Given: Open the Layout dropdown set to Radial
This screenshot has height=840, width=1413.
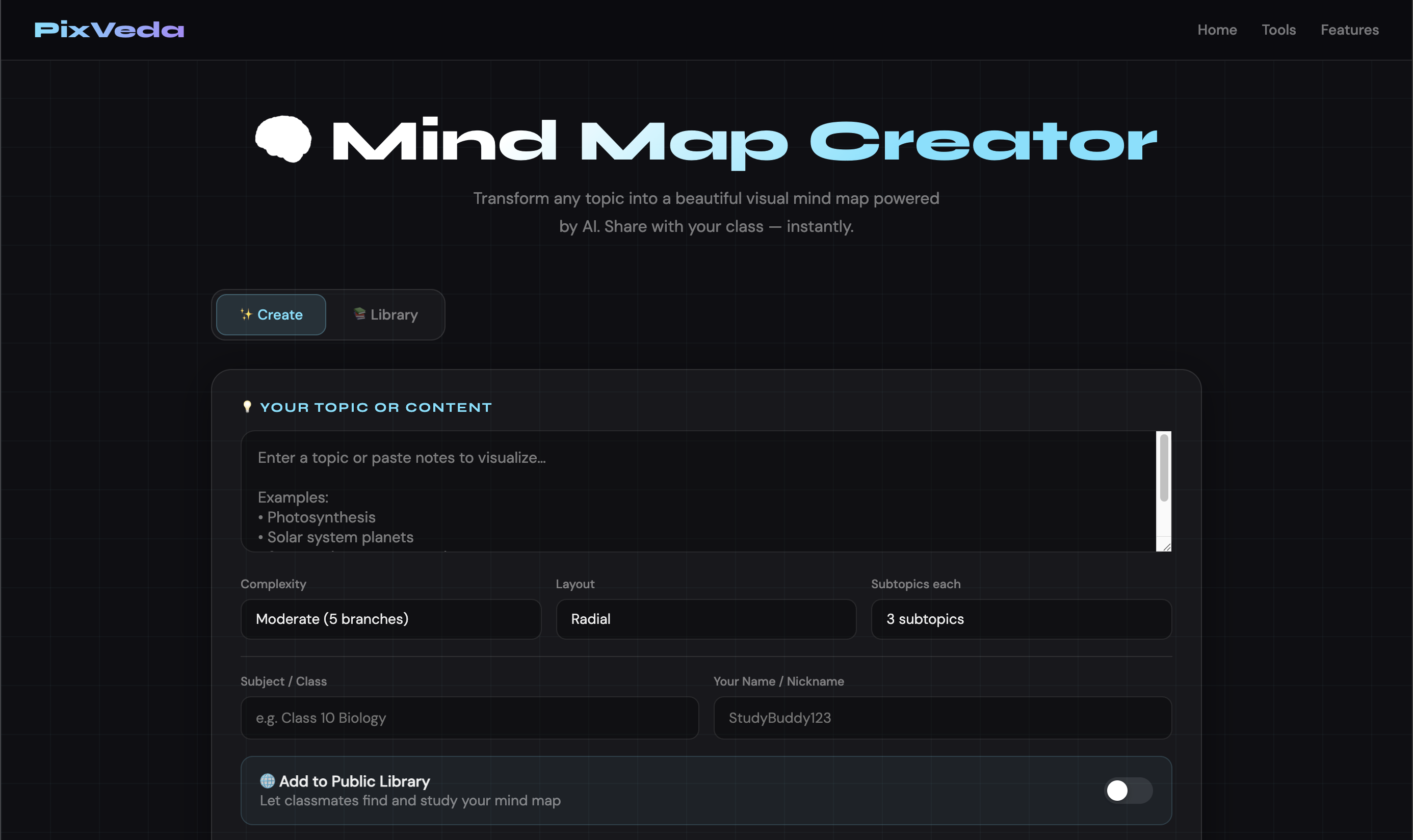Looking at the screenshot, I should [x=705, y=619].
